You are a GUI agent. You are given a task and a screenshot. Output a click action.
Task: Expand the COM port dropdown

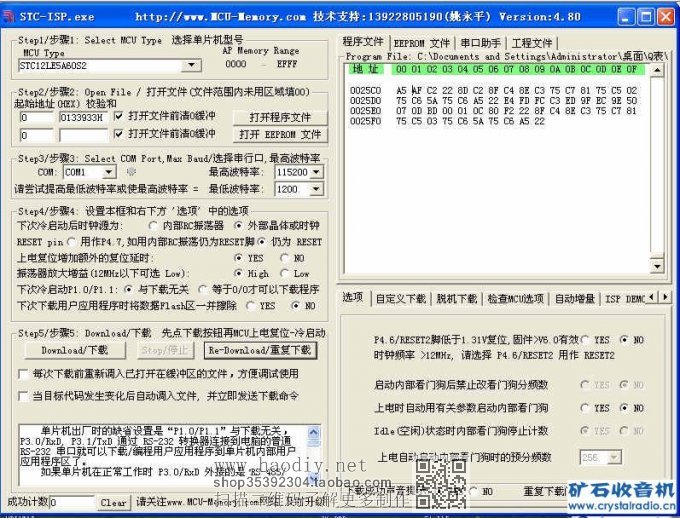click(x=108, y=172)
